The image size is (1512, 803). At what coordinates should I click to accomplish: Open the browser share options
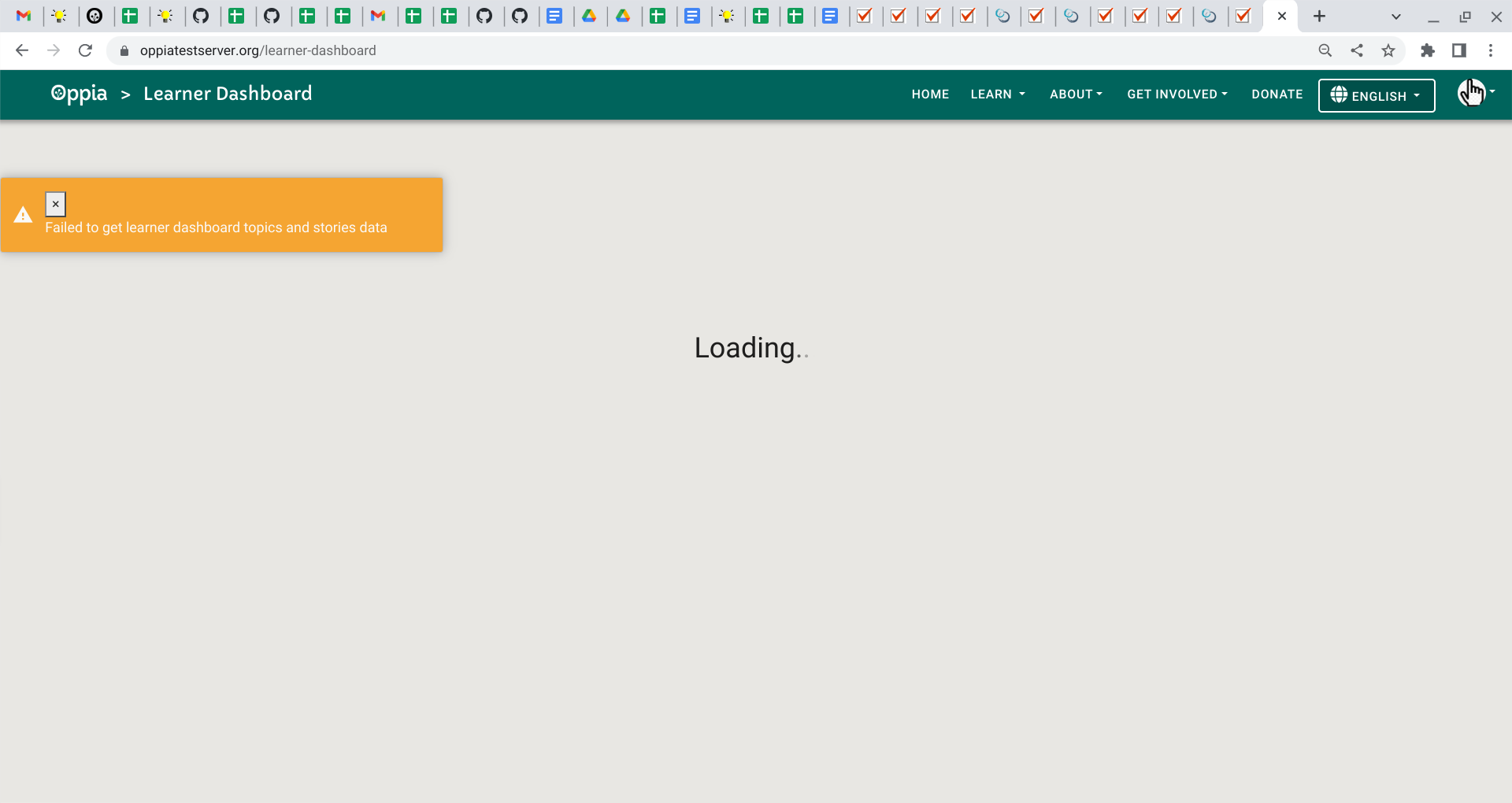(x=1357, y=50)
